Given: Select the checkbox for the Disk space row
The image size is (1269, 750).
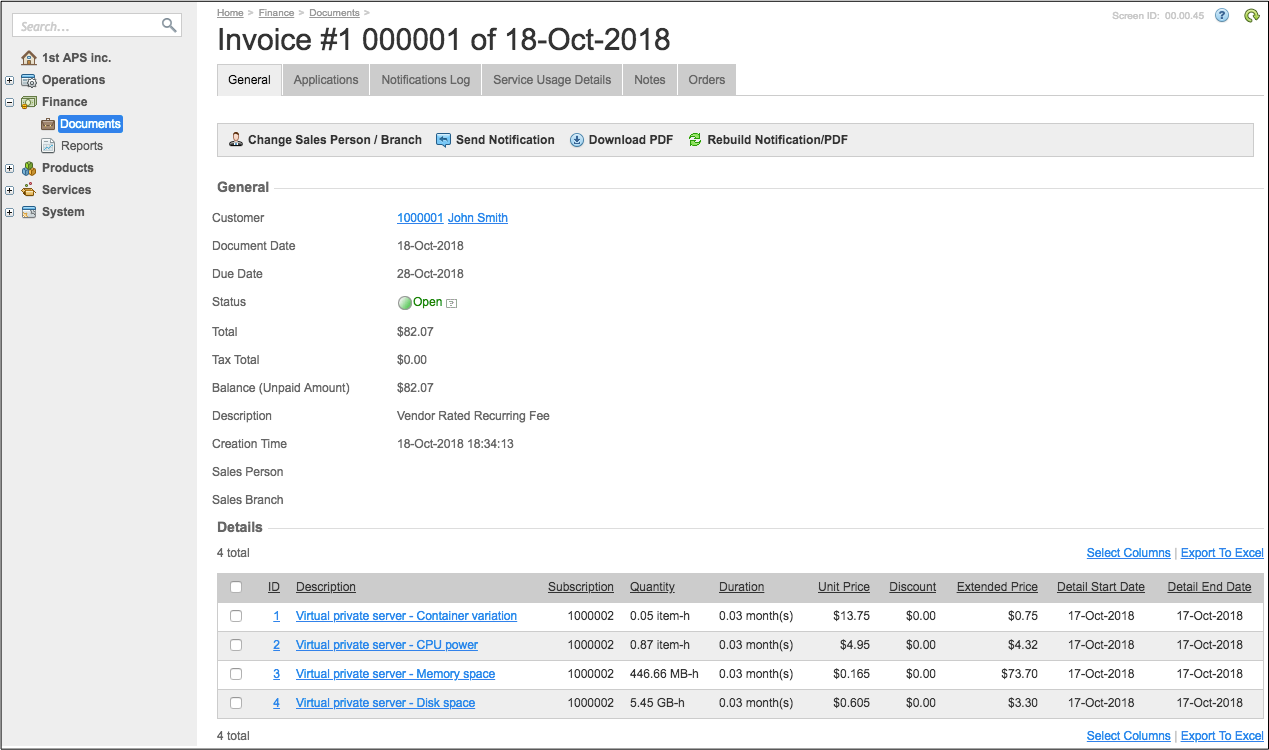Looking at the screenshot, I should [x=236, y=703].
